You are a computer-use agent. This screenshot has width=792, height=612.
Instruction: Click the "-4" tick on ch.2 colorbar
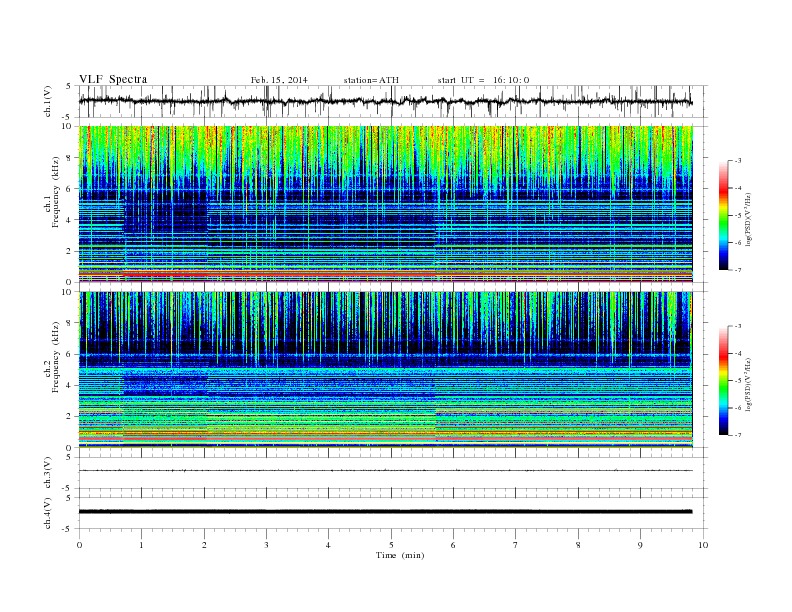tap(738, 353)
